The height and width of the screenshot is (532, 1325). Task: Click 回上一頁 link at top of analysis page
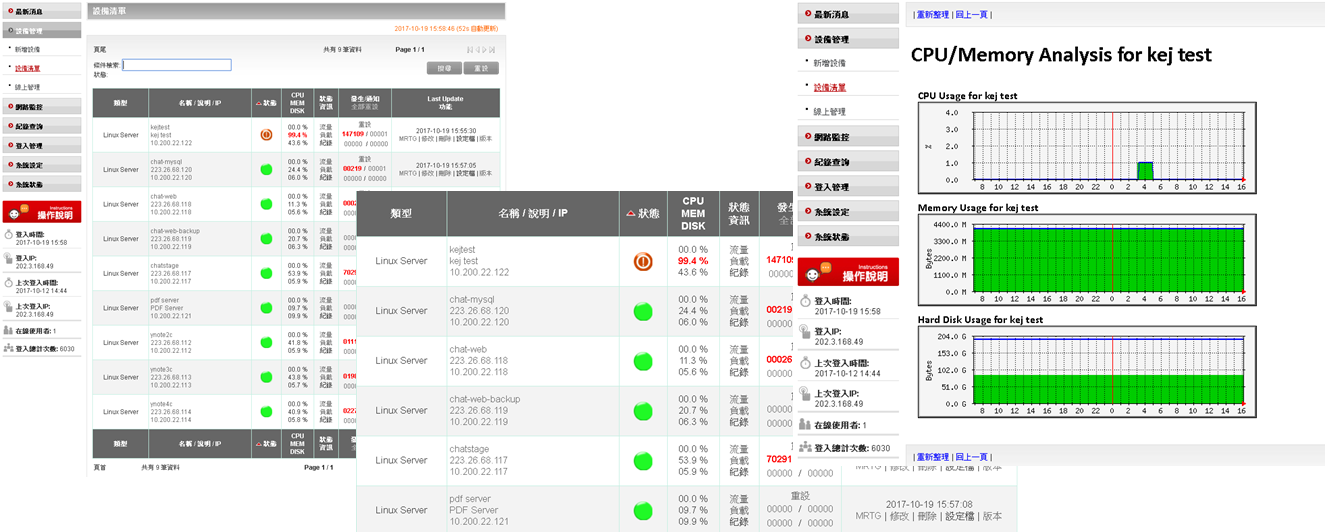(x=971, y=14)
